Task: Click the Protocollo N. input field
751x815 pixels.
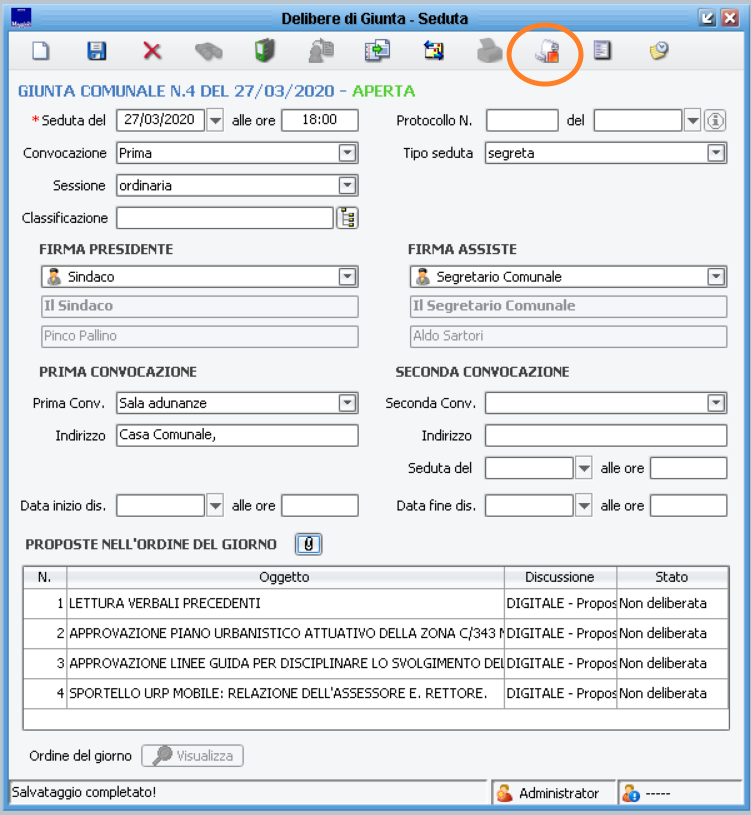Action: 522,121
